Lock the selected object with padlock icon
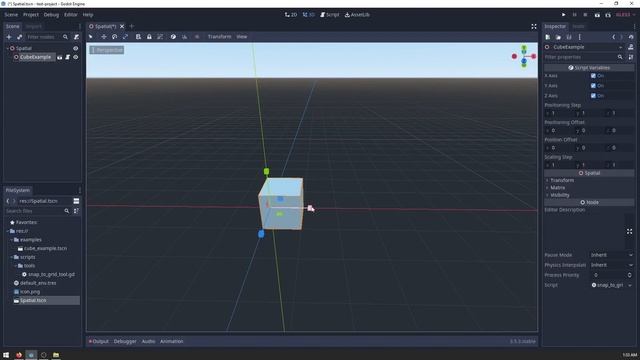640x360 pixels. 149,37
